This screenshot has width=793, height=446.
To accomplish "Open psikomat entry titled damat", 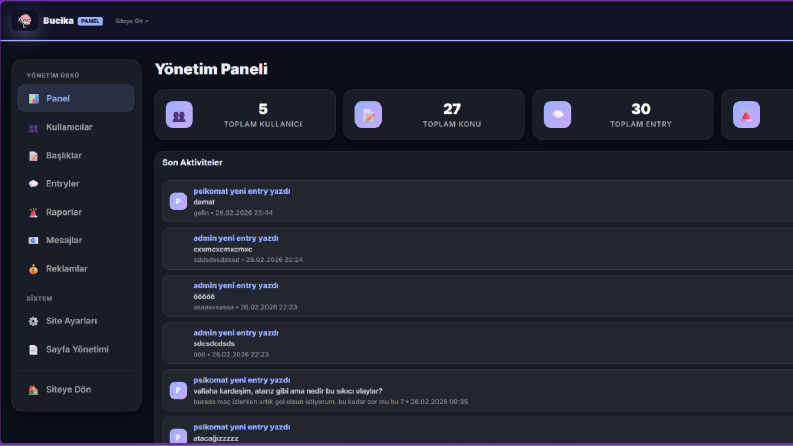I will 477,201.
